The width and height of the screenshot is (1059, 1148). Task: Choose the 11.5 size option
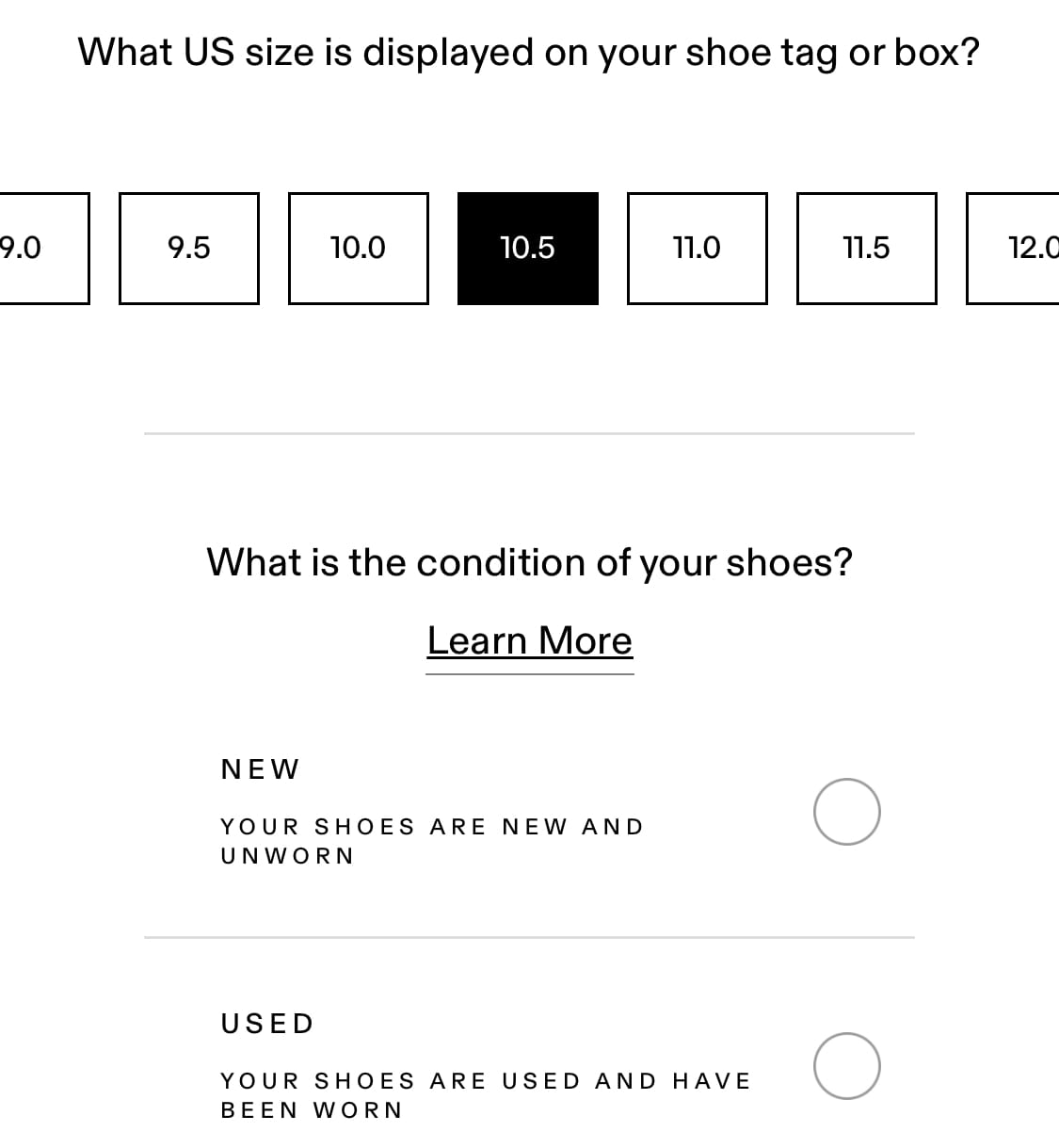pyautogui.click(x=866, y=248)
